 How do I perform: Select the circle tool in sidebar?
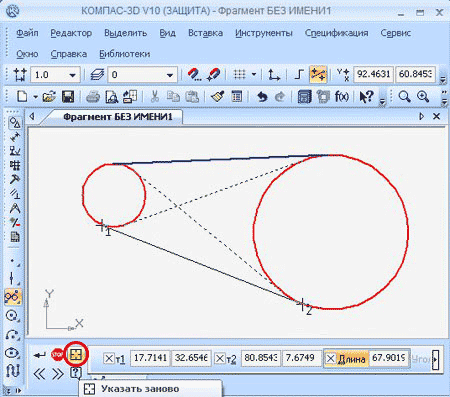pos(13,316)
